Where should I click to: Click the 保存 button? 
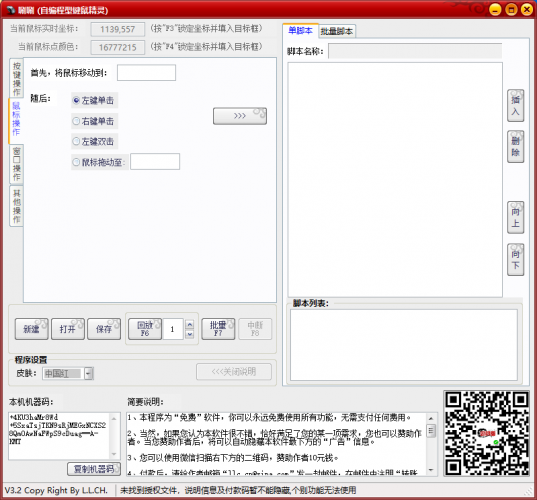point(104,329)
